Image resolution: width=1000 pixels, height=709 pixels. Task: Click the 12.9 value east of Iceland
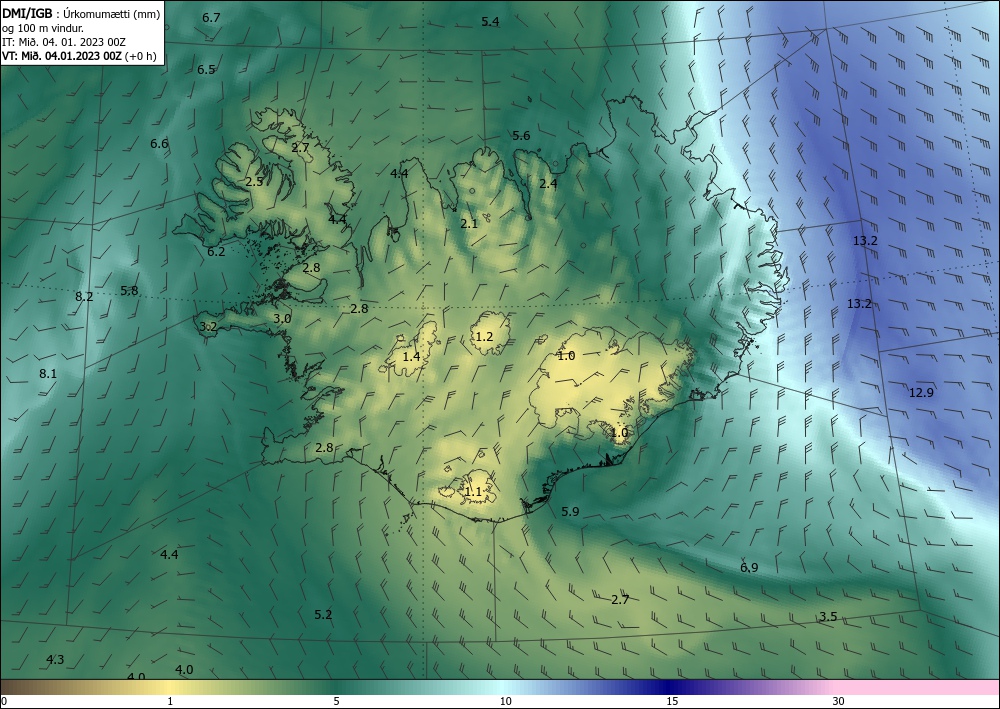921,393
